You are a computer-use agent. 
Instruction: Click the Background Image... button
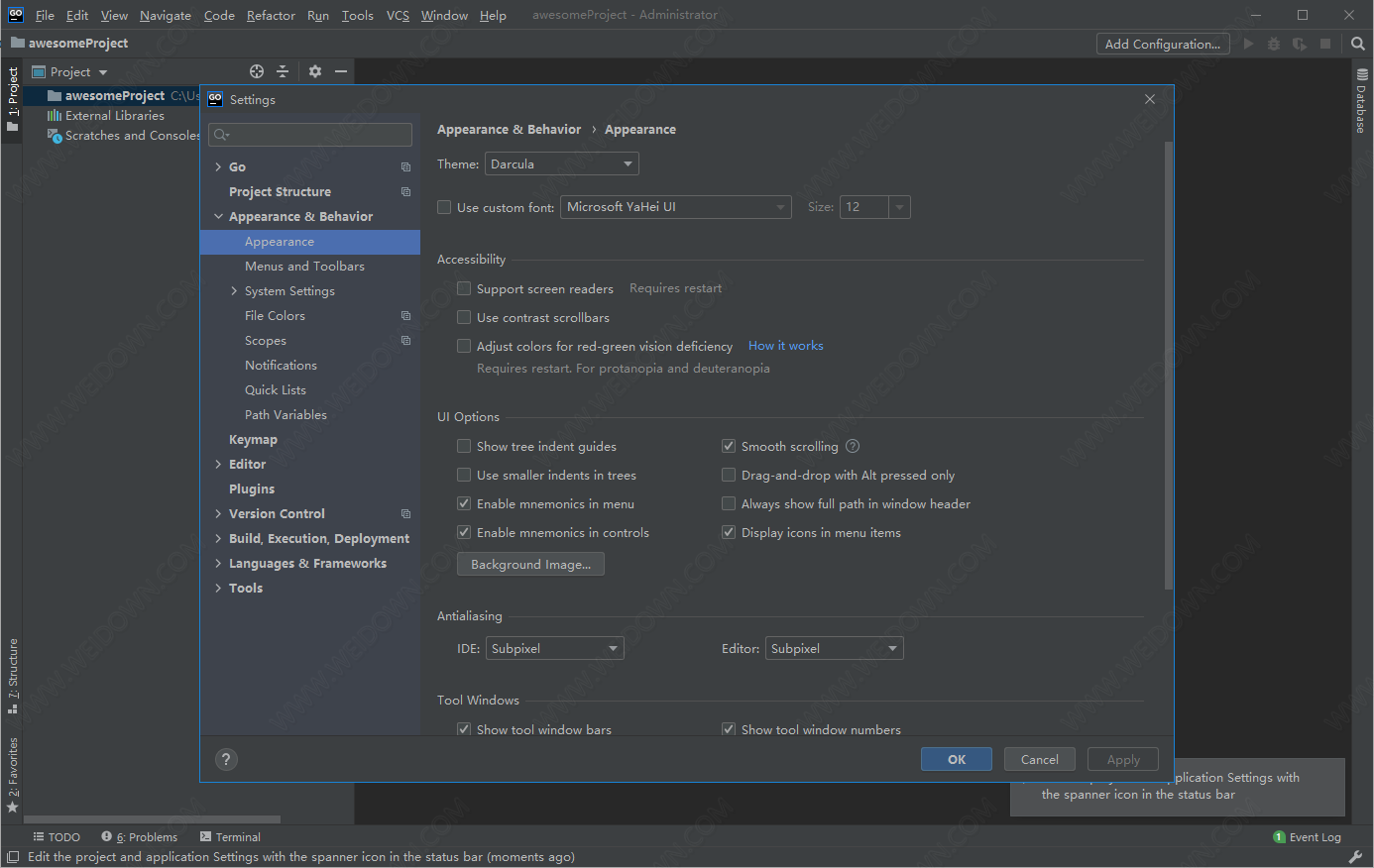[x=530, y=564]
